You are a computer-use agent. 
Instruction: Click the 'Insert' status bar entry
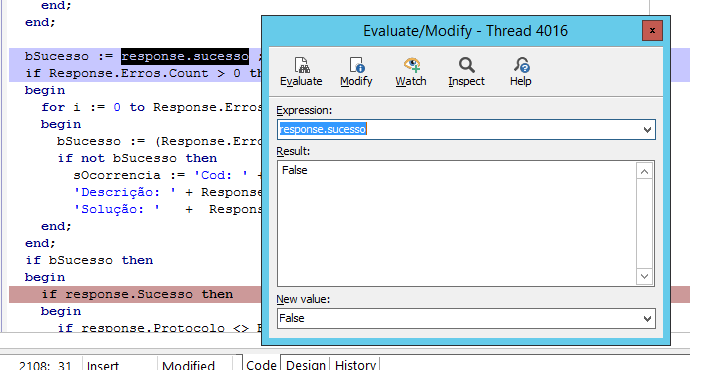103,365
